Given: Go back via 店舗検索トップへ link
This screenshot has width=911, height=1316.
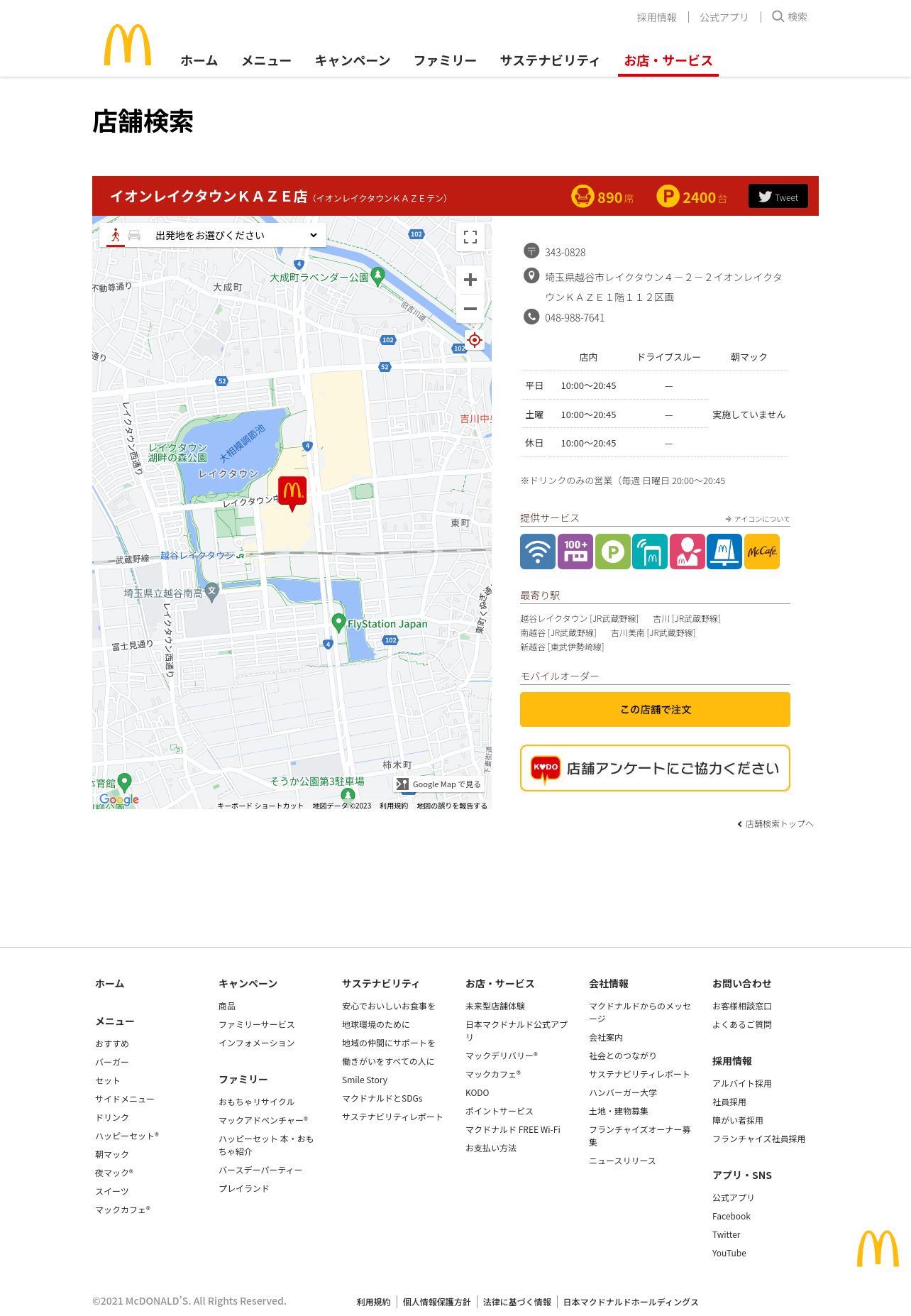Looking at the screenshot, I should tap(775, 823).
